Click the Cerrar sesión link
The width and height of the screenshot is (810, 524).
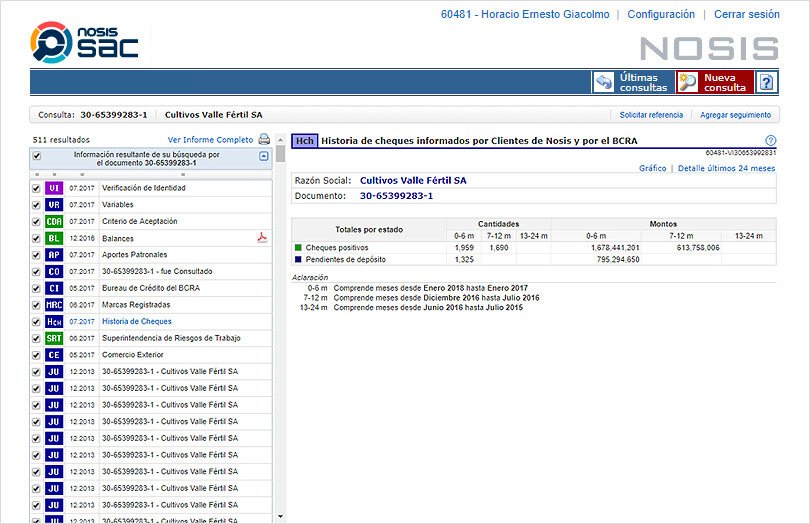[746, 14]
